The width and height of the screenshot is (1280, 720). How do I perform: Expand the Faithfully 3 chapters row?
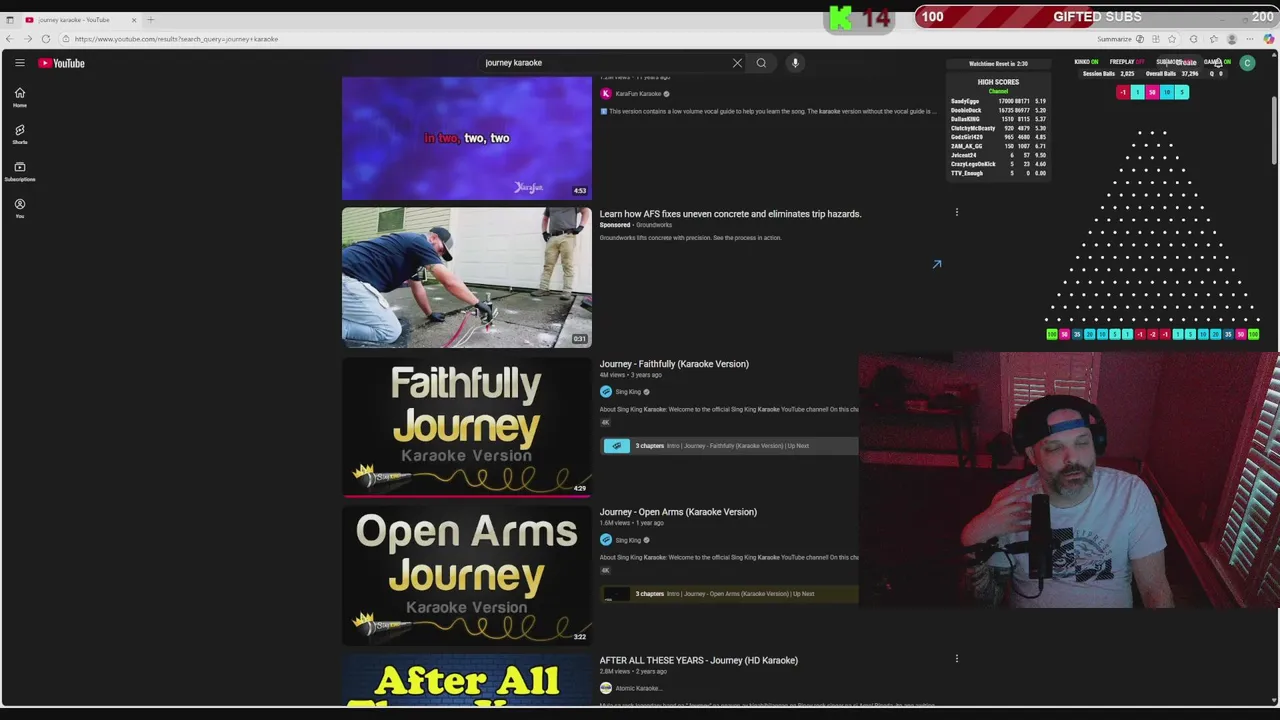point(729,446)
